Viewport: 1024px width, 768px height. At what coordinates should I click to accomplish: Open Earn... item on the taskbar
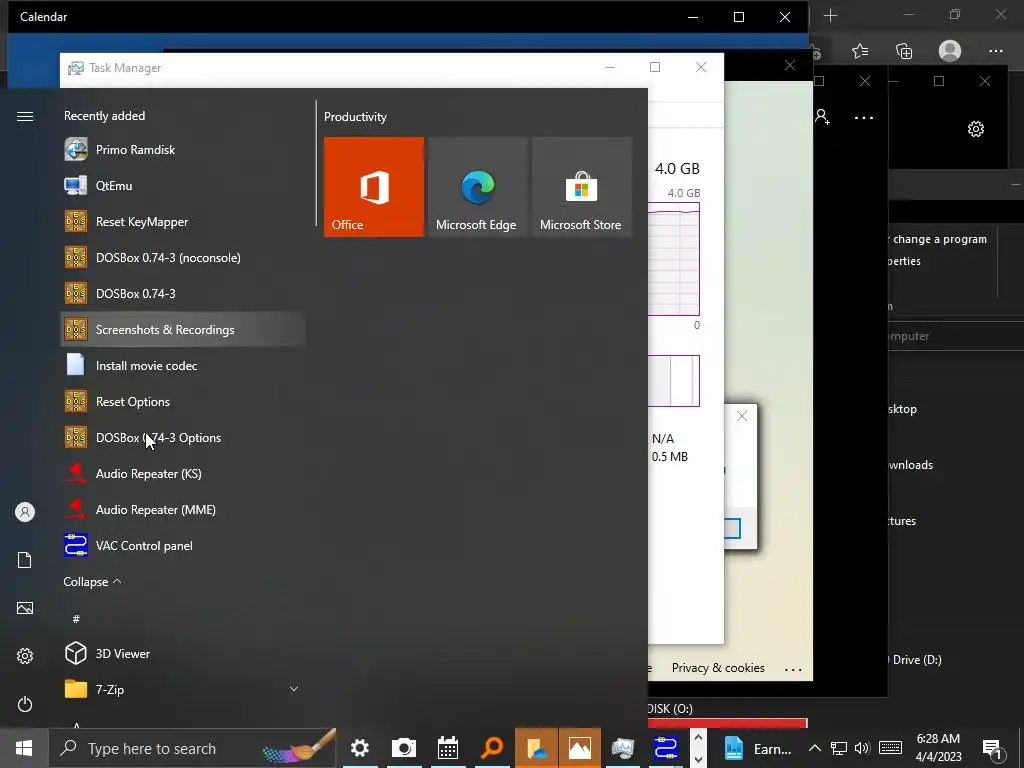click(758, 748)
